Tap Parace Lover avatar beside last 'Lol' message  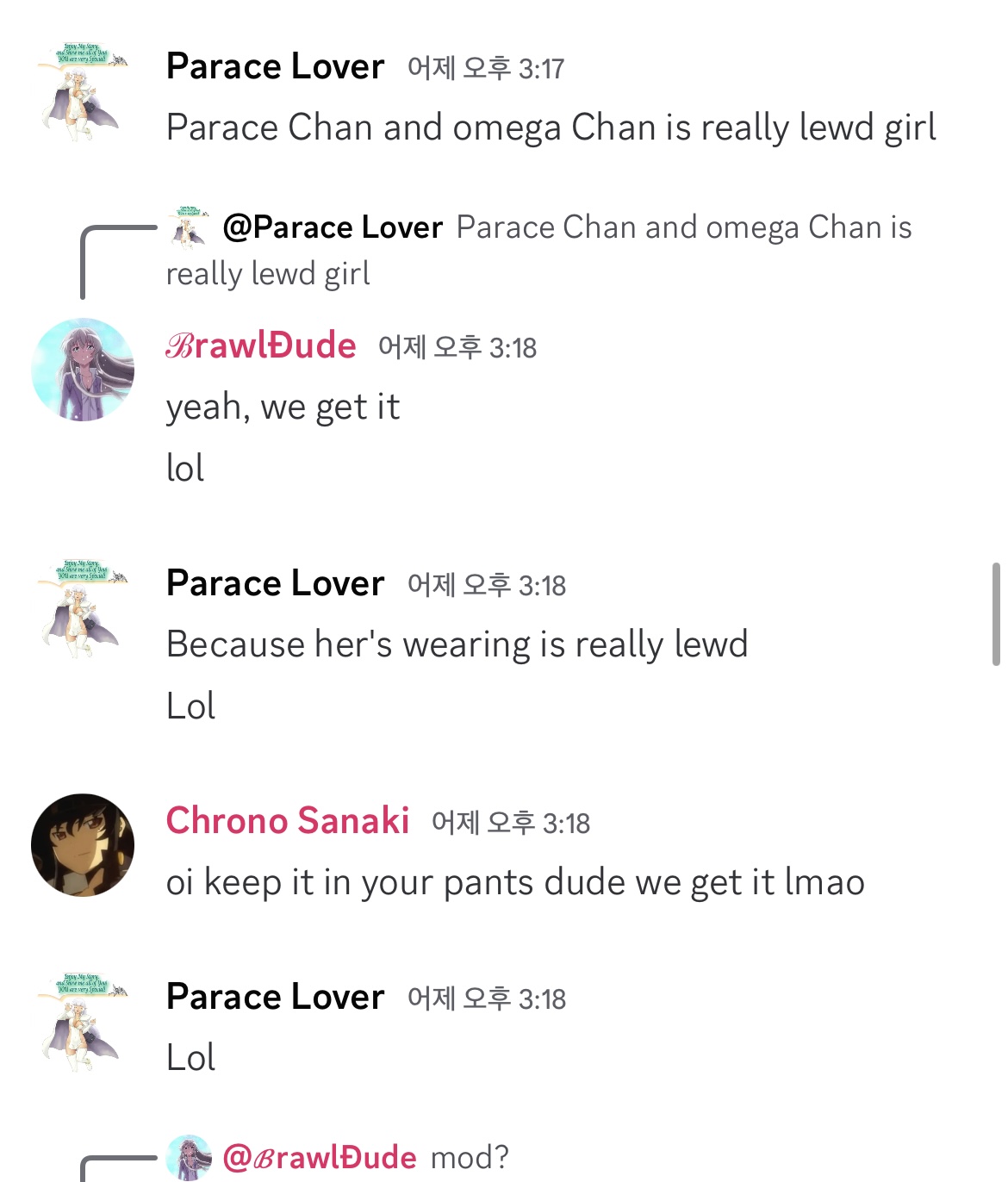83,1021
